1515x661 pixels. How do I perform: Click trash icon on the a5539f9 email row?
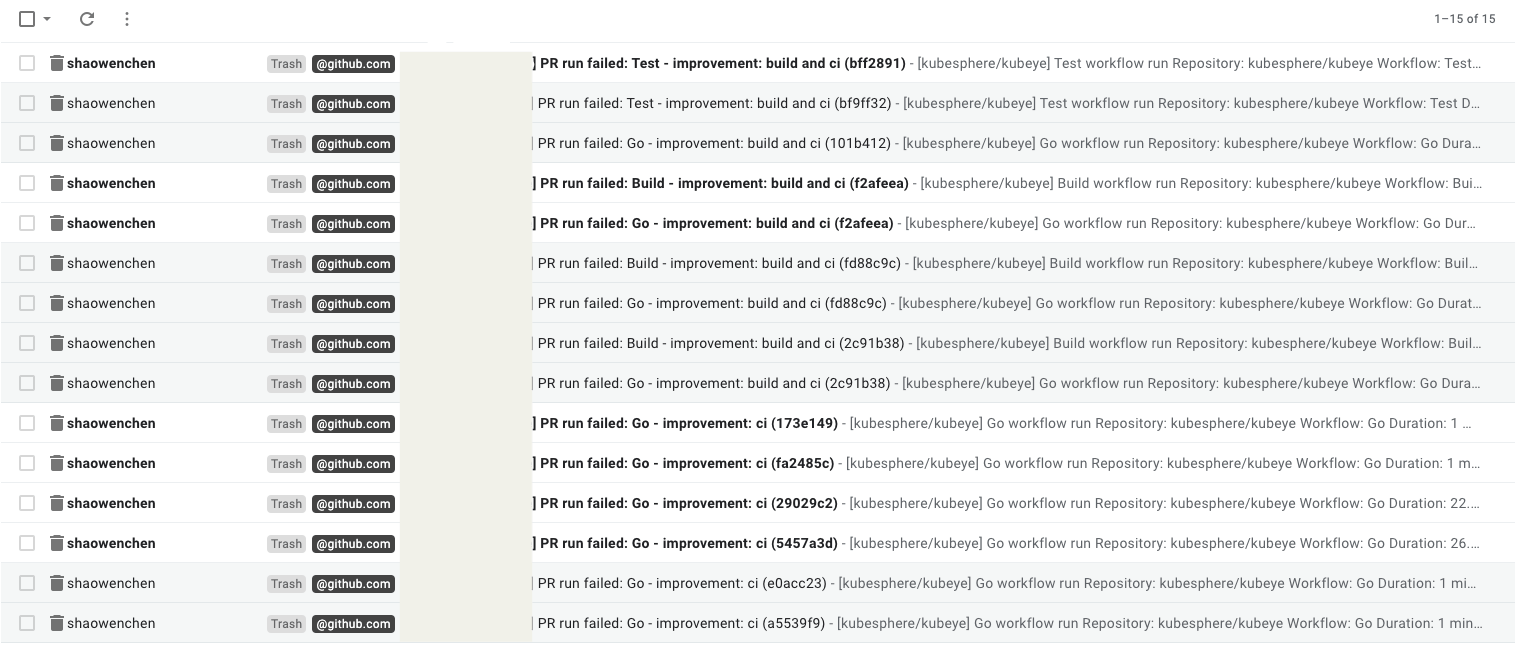(x=57, y=623)
